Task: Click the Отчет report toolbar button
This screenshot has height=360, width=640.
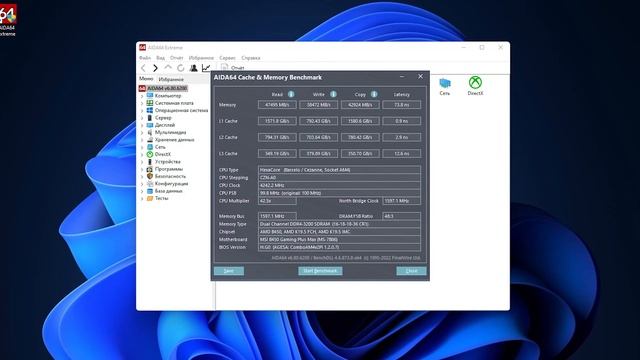Action: (x=233, y=68)
